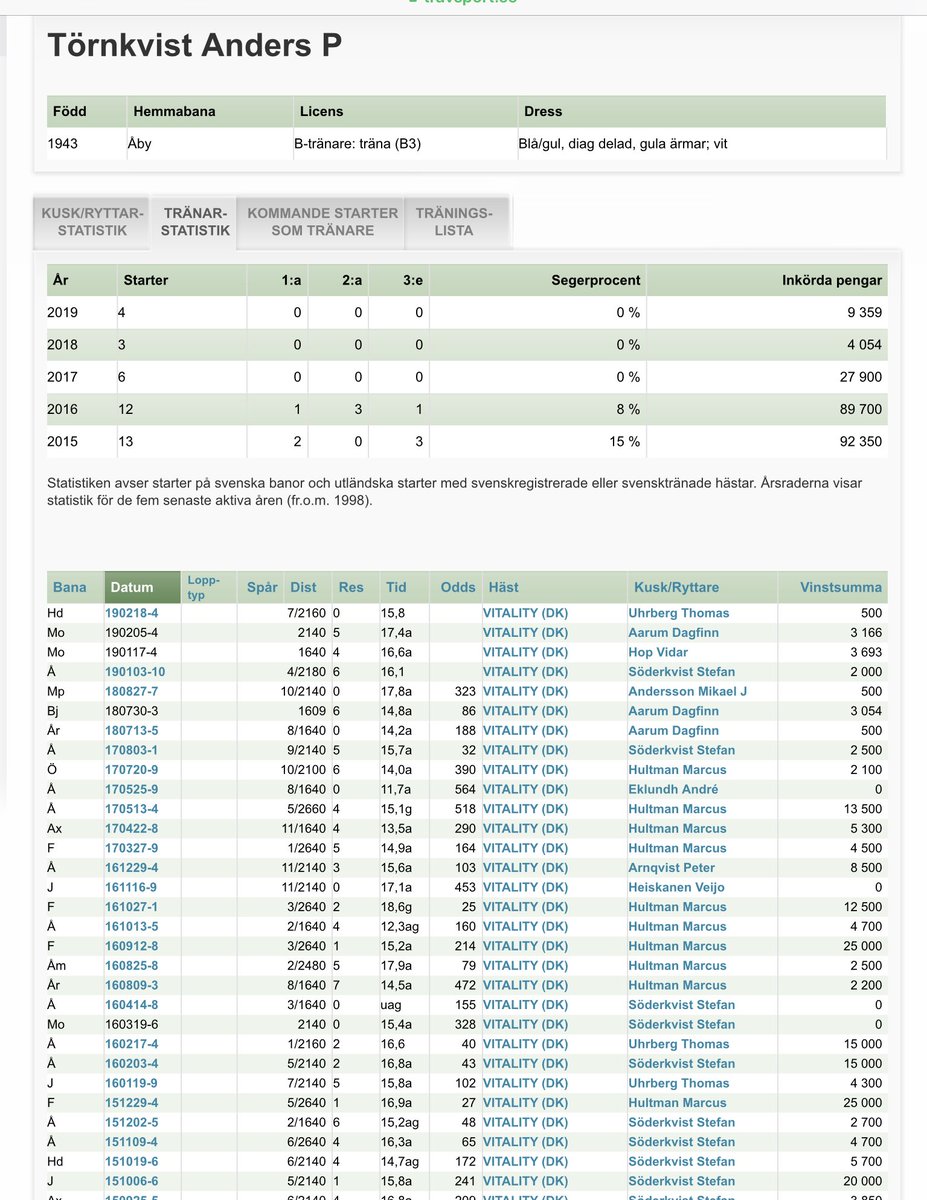Click Hultman Marcus in the 170720-9 row
This screenshot has height=1200, width=927.
(678, 770)
